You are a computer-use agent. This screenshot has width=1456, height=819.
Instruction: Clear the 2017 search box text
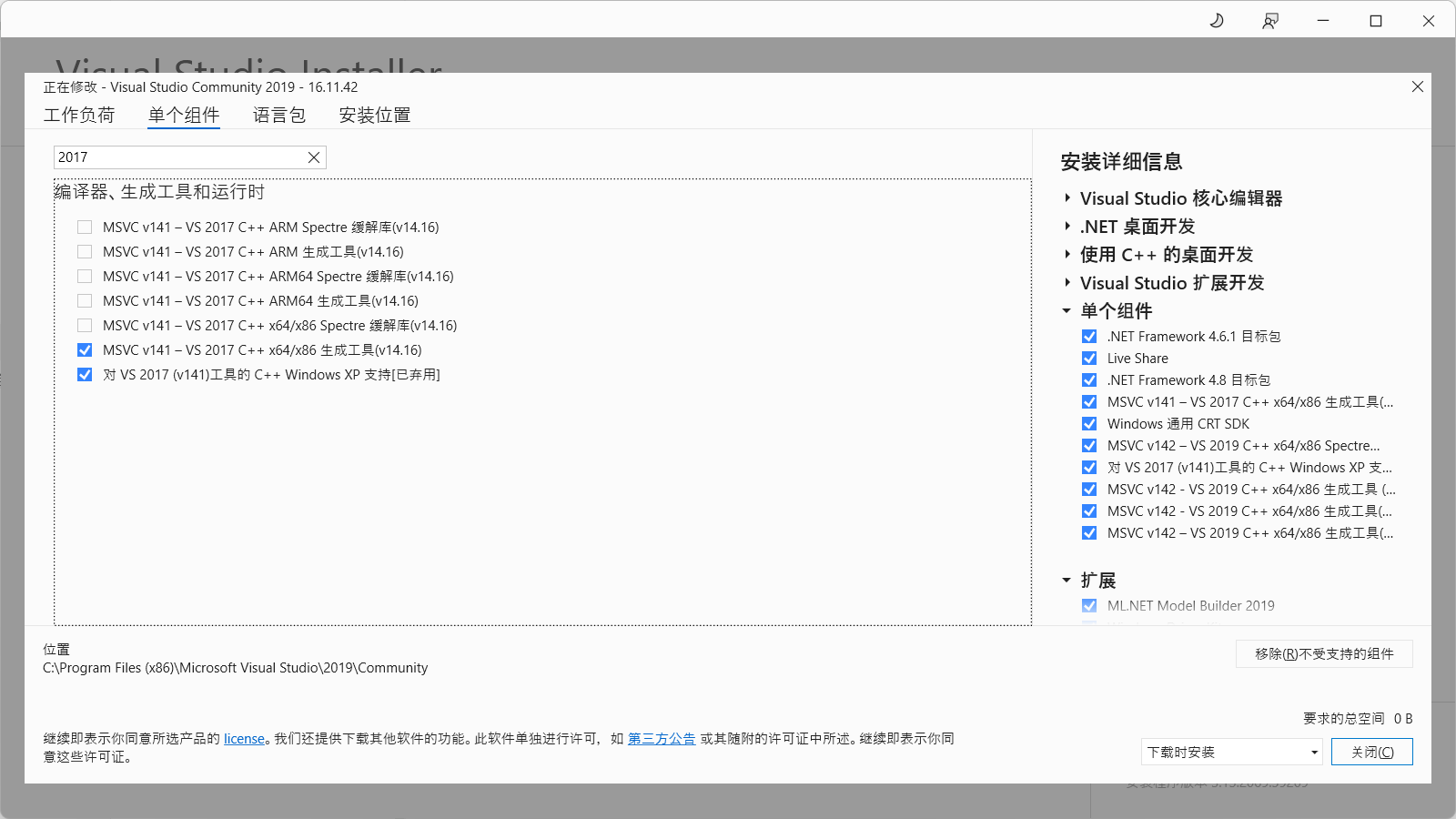(314, 157)
